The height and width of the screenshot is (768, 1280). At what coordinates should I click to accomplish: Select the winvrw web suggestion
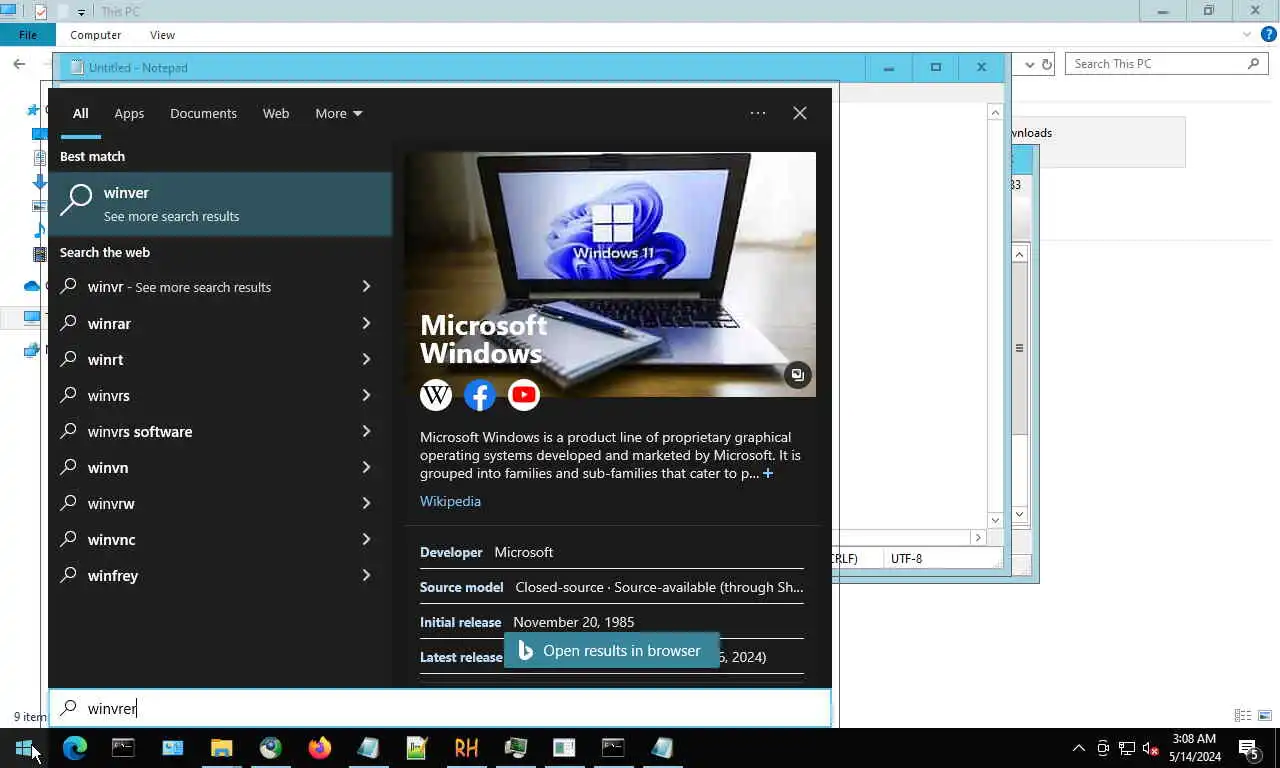click(220, 503)
